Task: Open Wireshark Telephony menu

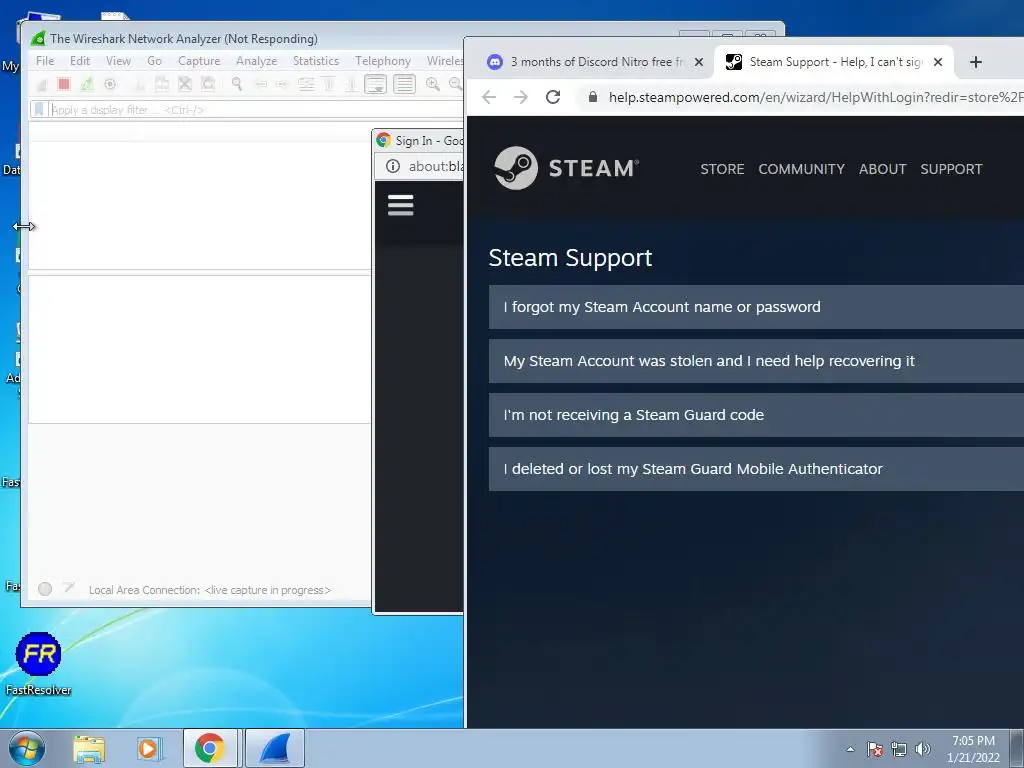Action: (383, 61)
